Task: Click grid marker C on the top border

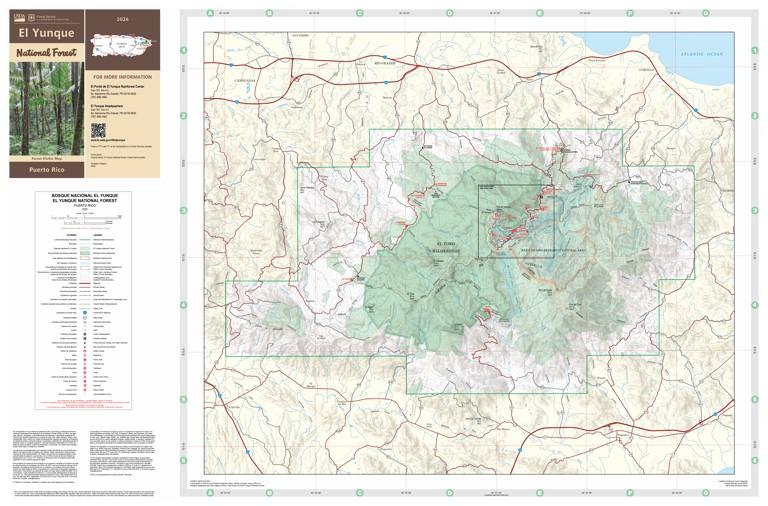Action: tap(360, 13)
